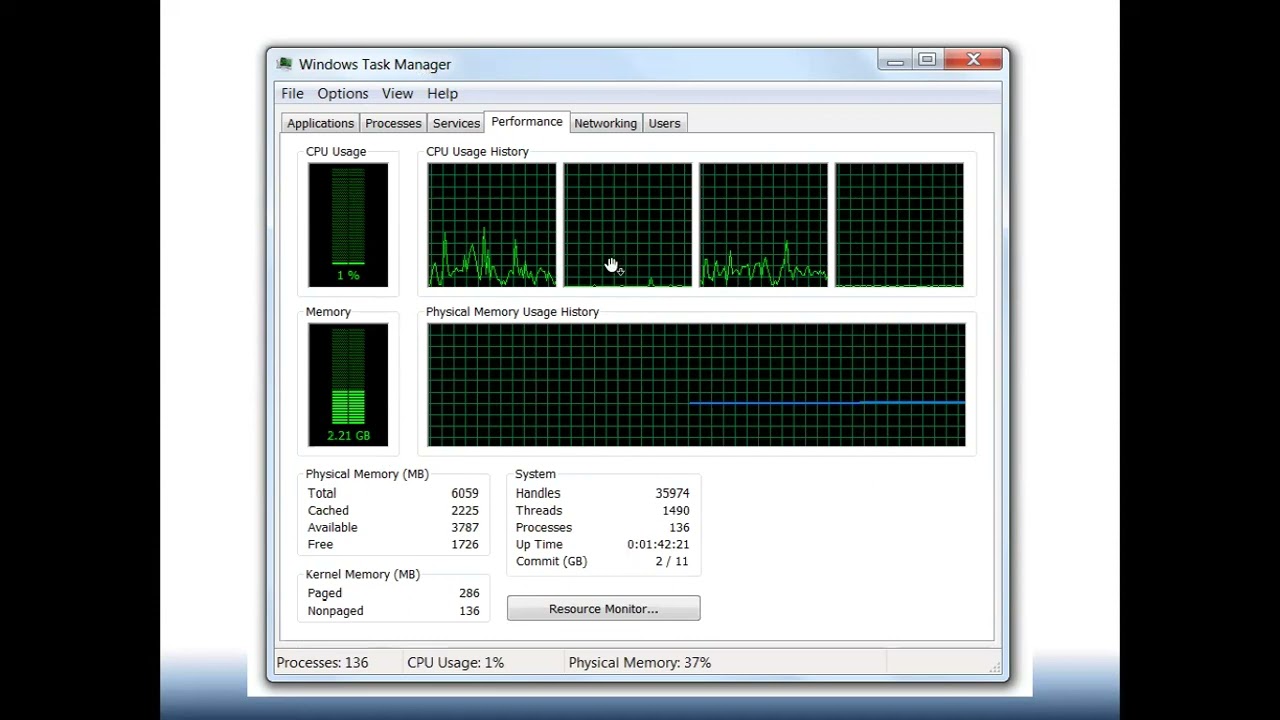This screenshot has width=1280, height=720.
Task: Click the Physical Memory Usage History graph
Action: [x=697, y=385]
